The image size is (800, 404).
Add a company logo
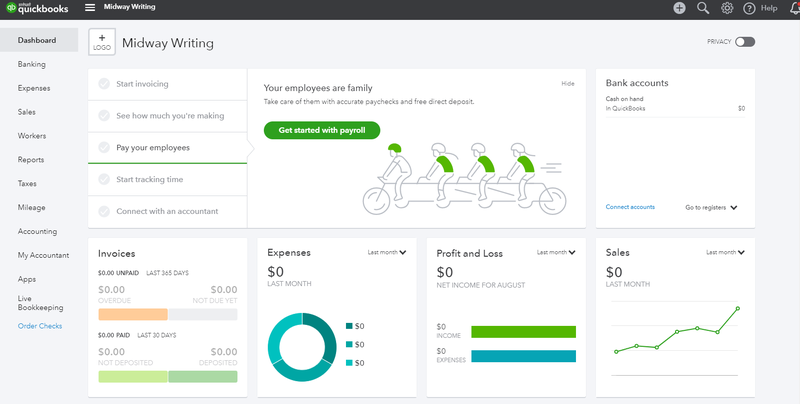pyautogui.click(x=102, y=42)
